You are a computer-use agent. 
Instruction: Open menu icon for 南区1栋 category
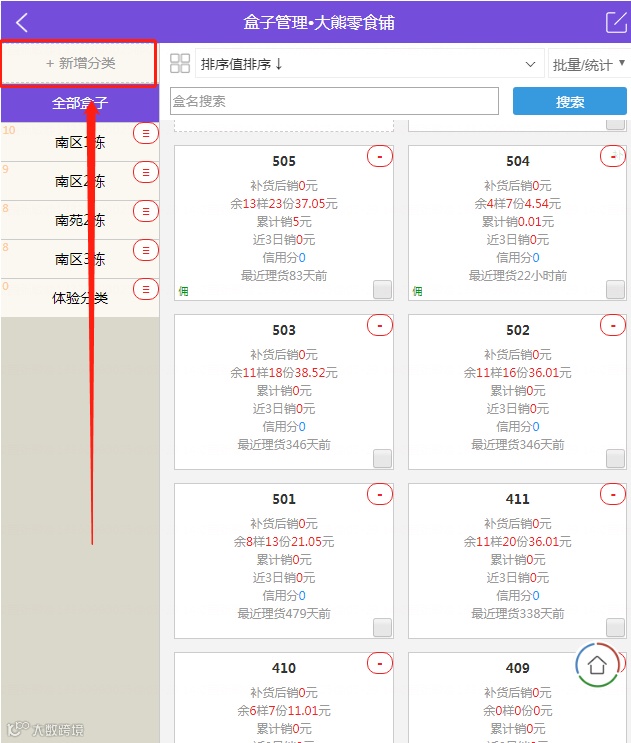[145, 134]
